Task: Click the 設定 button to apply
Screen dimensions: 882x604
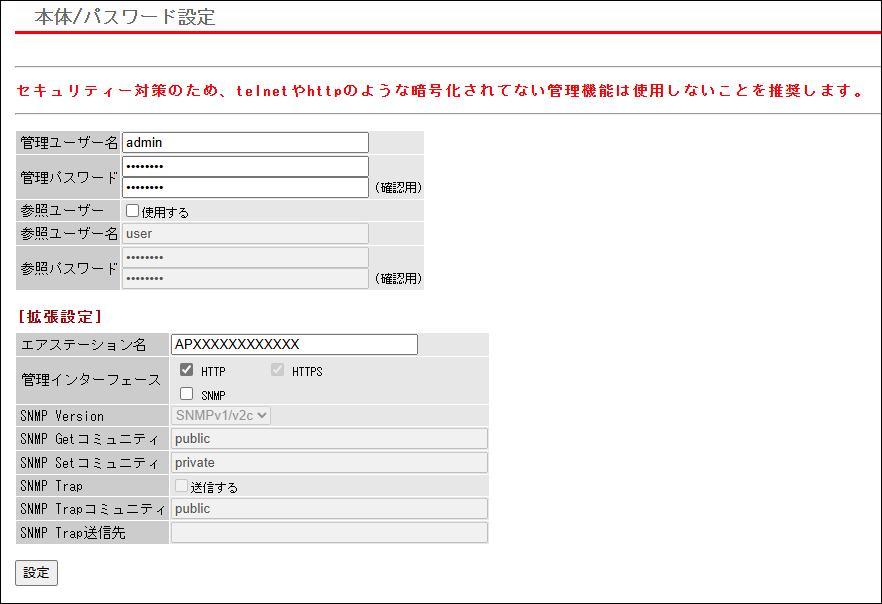Action: [37, 573]
